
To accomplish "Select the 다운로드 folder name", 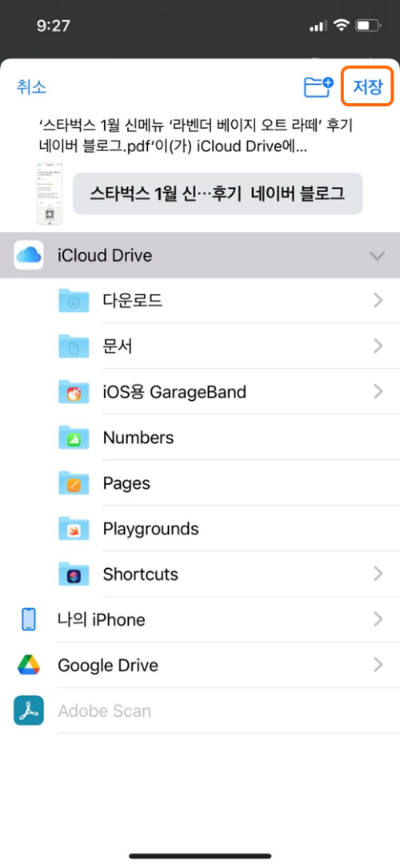I will click(x=133, y=300).
